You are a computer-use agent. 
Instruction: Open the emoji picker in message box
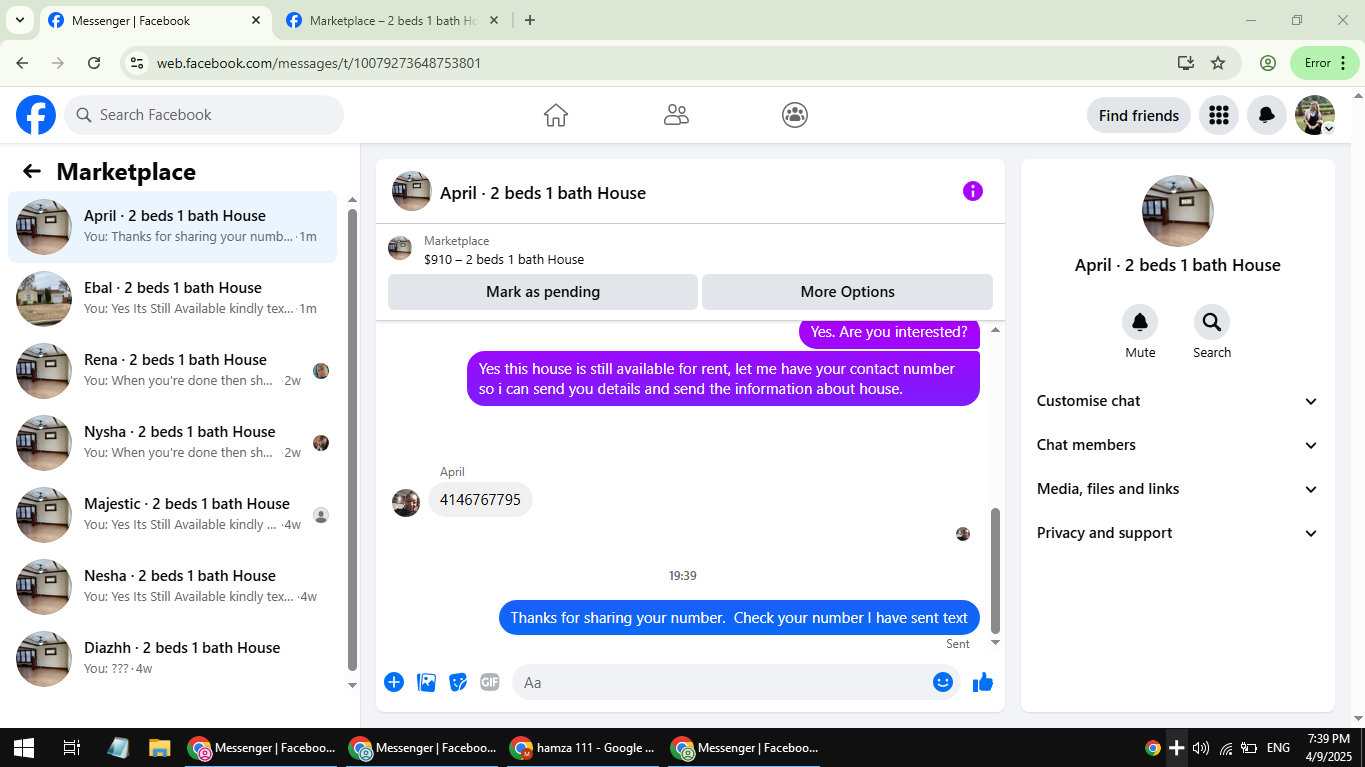point(942,682)
